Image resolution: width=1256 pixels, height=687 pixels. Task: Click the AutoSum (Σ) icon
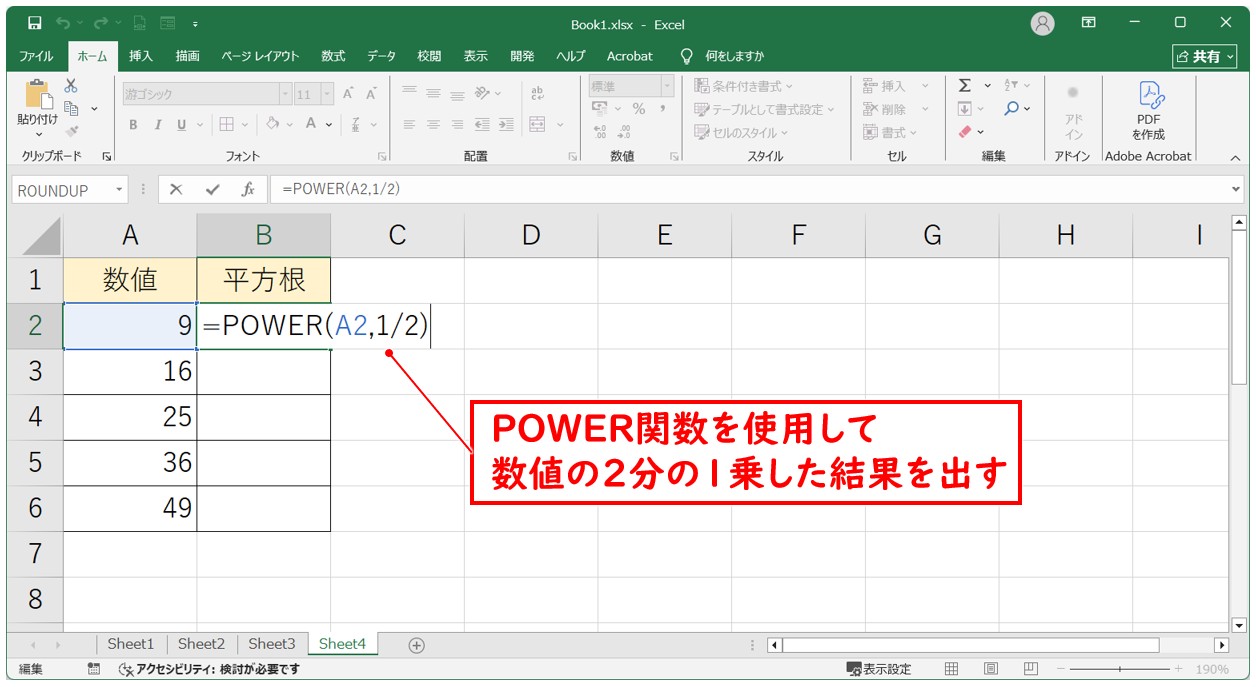(966, 85)
